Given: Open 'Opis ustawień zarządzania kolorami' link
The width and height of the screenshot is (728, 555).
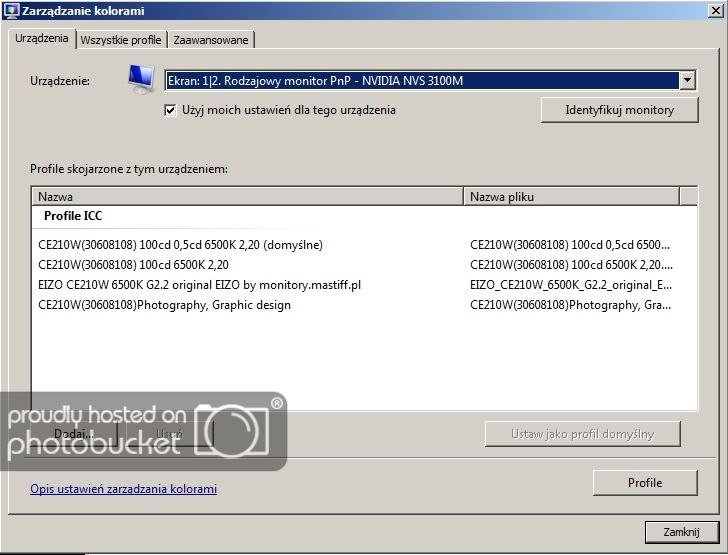Looking at the screenshot, I should pos(124,489).
